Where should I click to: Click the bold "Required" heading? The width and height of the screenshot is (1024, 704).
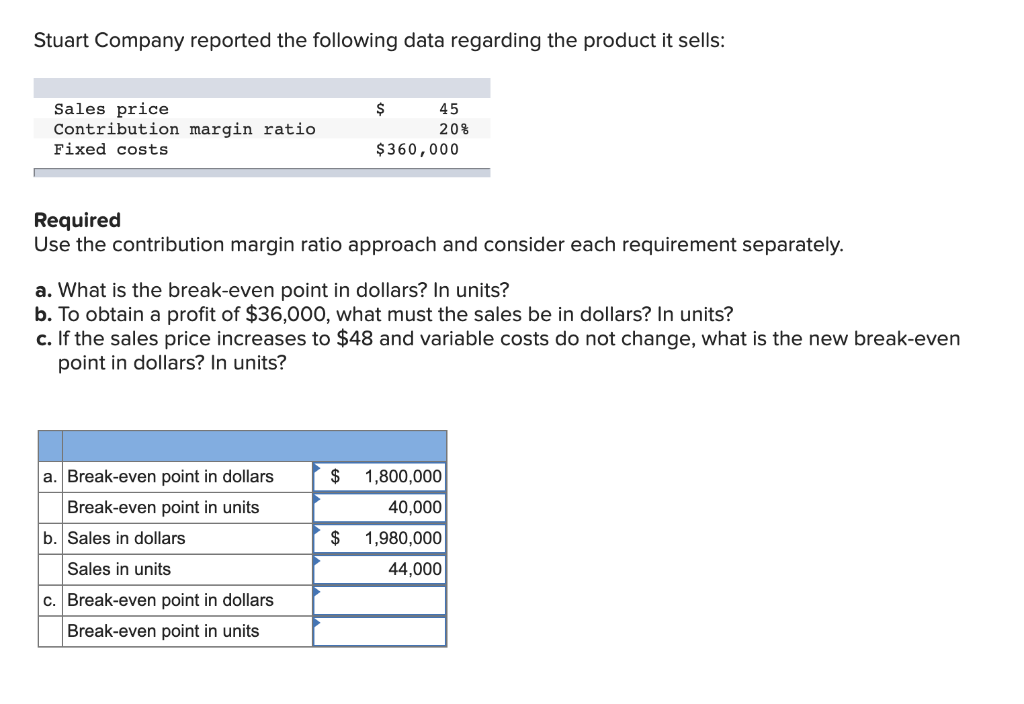coord(77,220)
